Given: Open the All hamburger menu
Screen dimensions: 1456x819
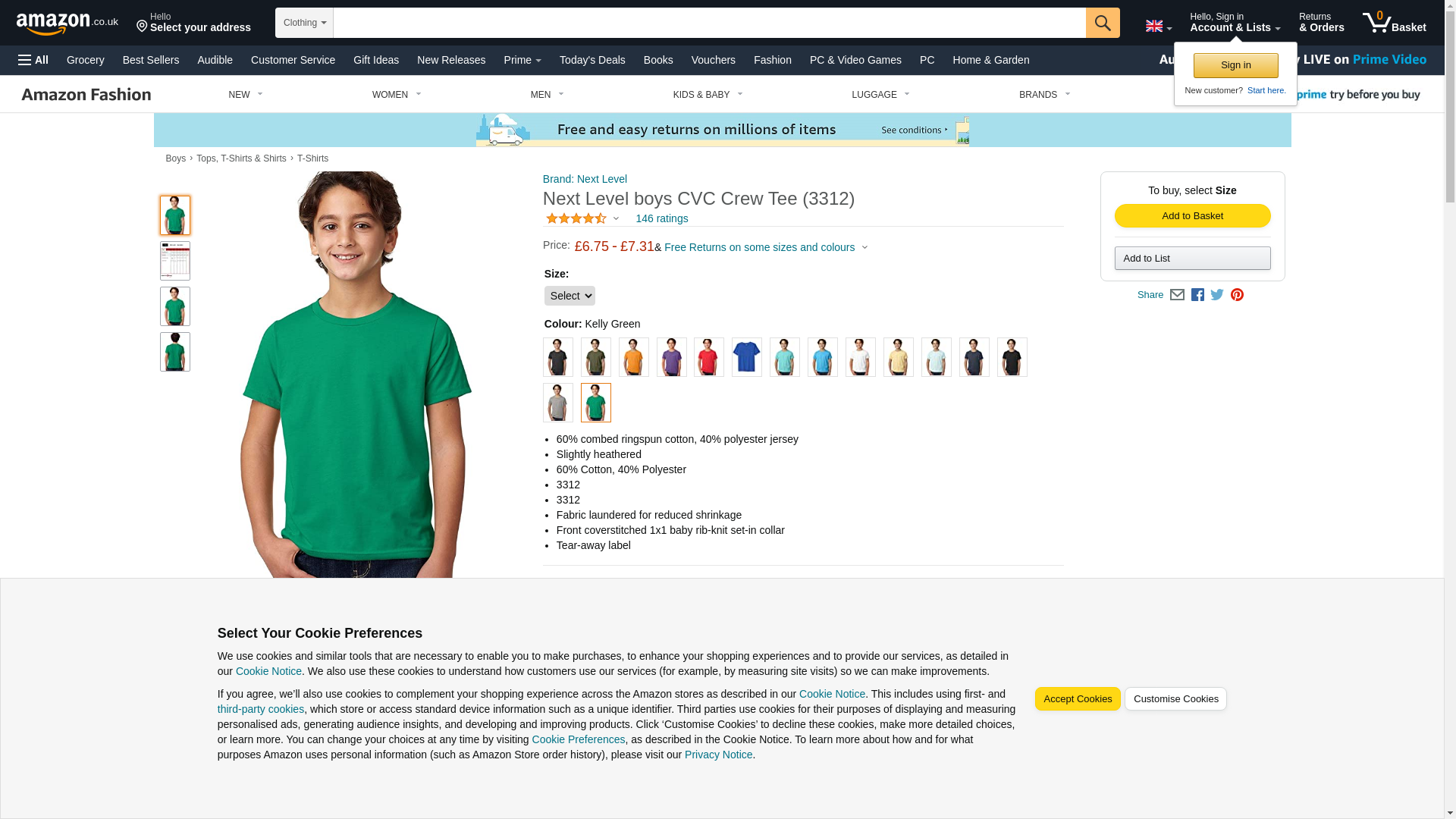Looking at the screenshot, I should (x=33, y=60).
